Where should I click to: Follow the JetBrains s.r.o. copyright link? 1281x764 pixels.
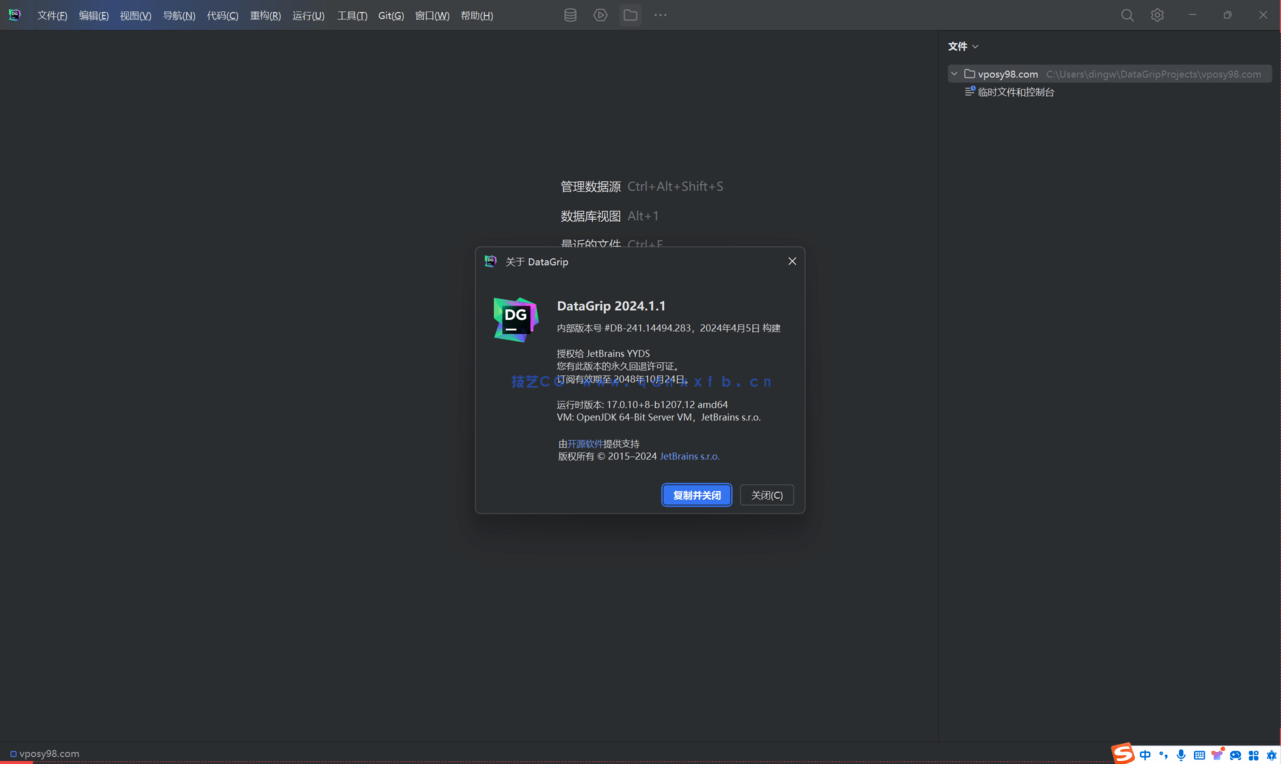[690, 456]
